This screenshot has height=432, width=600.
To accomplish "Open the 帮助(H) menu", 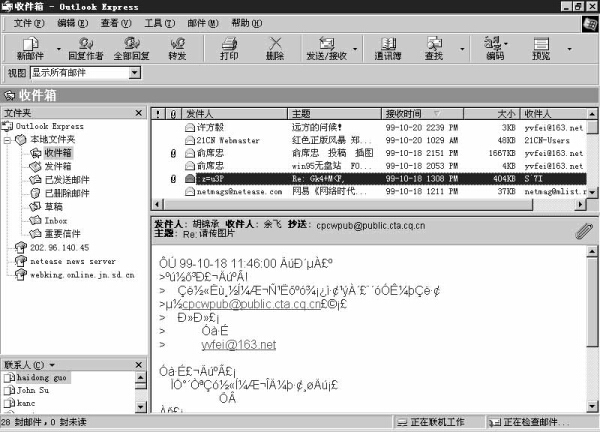I will [247, 23].
